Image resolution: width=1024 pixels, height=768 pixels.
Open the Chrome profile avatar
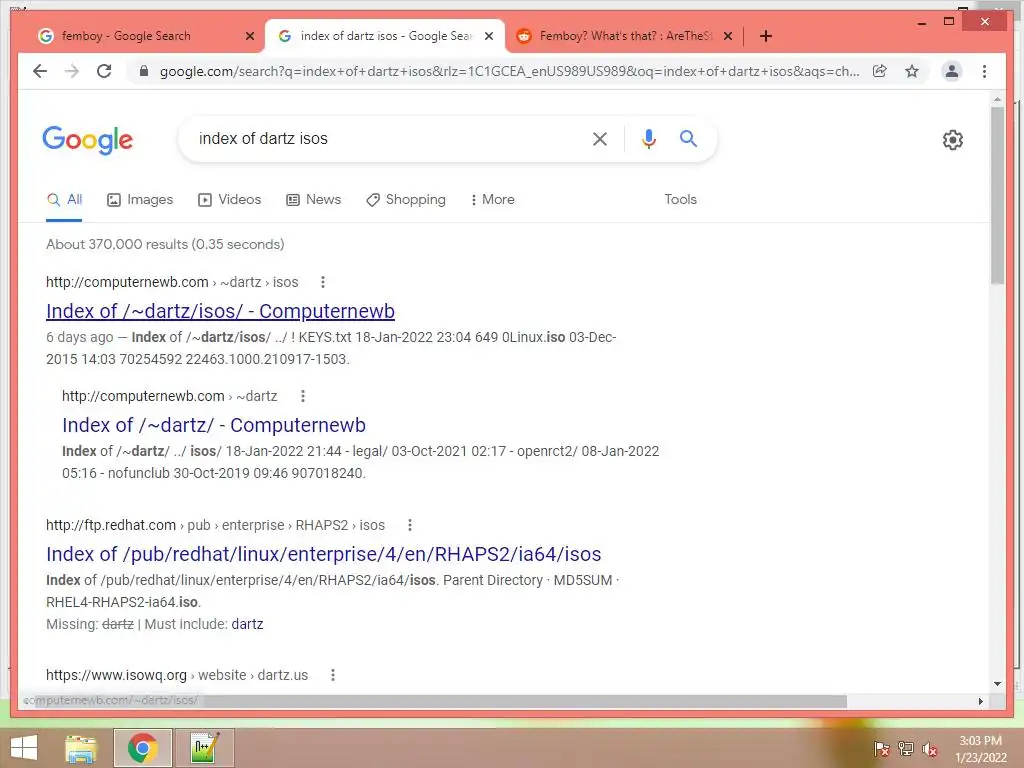click(952, 71)
